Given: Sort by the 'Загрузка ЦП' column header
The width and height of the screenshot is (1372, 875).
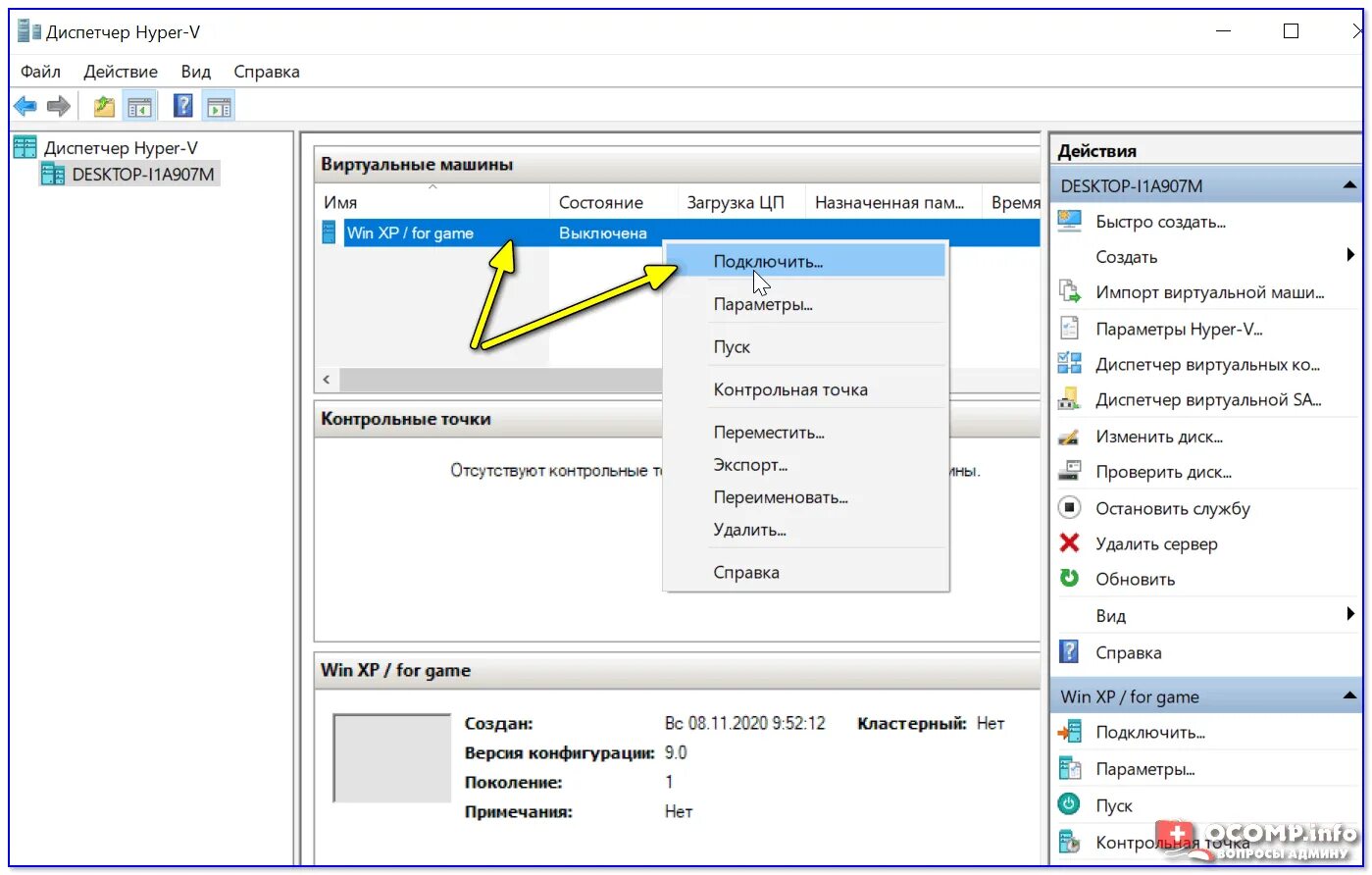Looking at the screenshot, I should (x=740, y=202).
